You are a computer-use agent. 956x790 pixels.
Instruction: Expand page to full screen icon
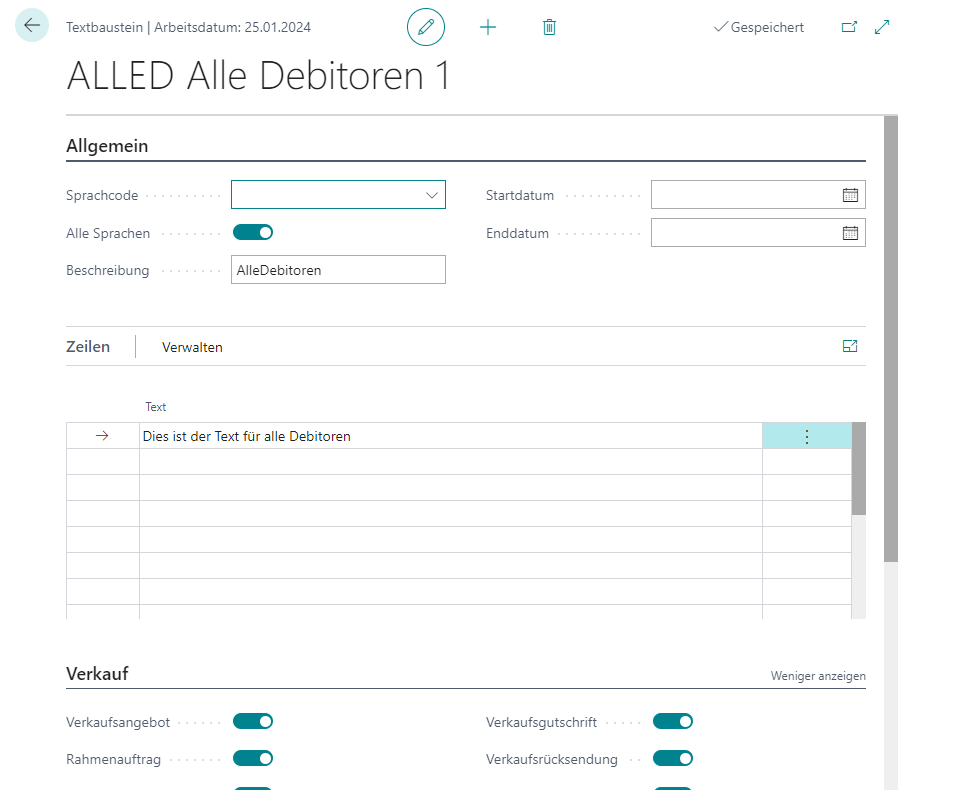click(x=882, y=27)
